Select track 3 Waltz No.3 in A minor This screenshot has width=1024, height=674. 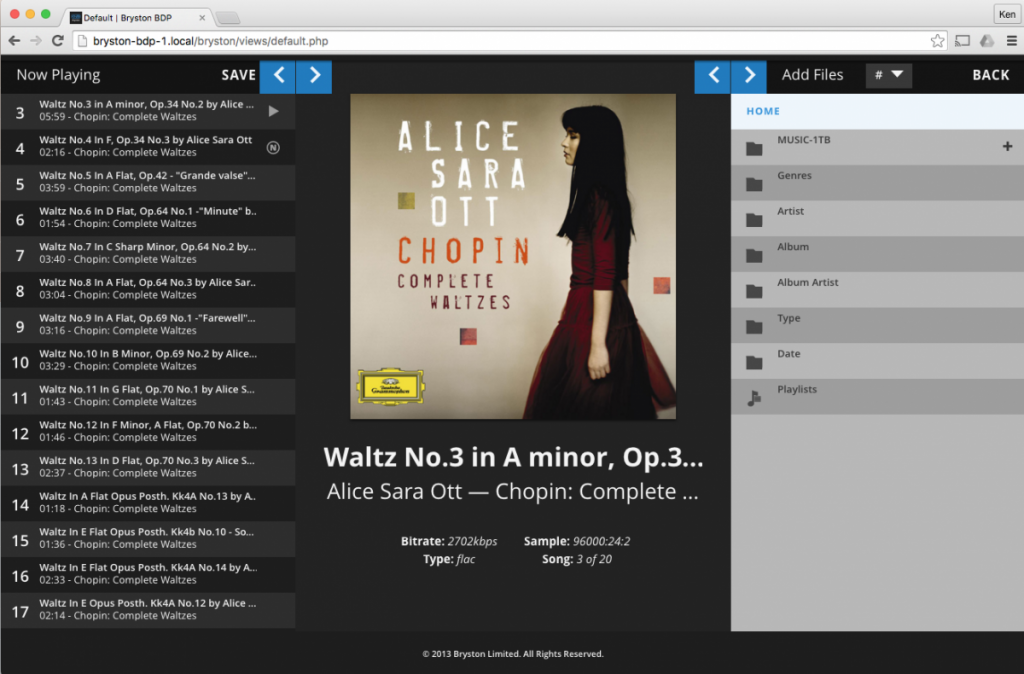(148, 111)
